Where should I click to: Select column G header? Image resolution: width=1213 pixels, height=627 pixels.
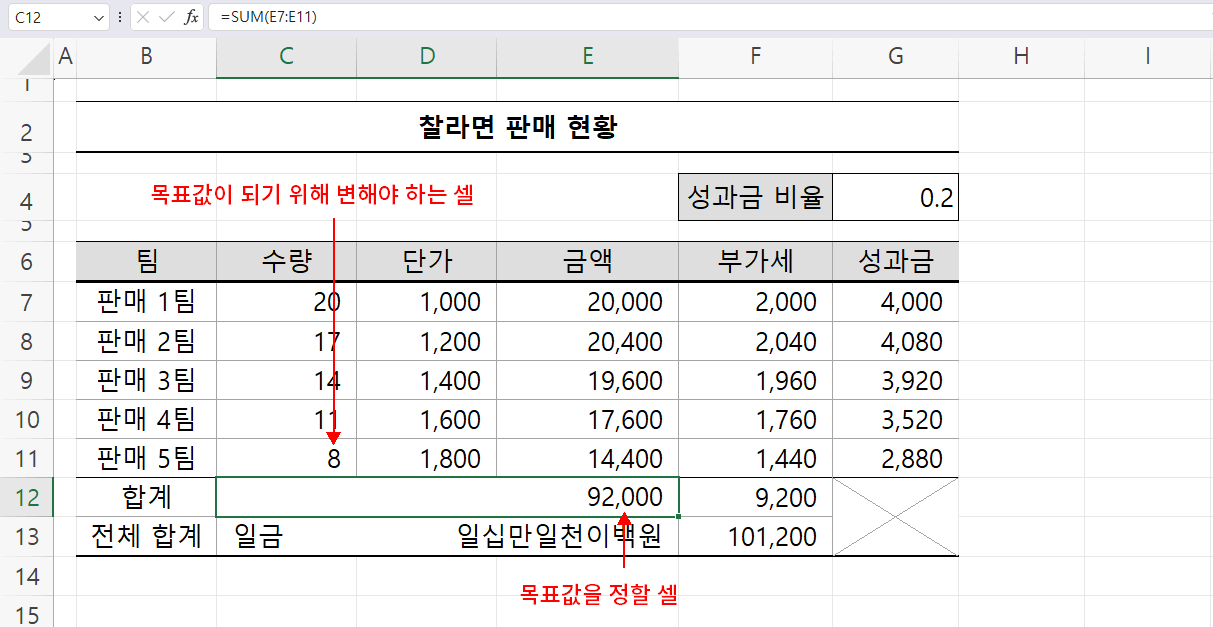pyautogui.click(x=894, y=56)
